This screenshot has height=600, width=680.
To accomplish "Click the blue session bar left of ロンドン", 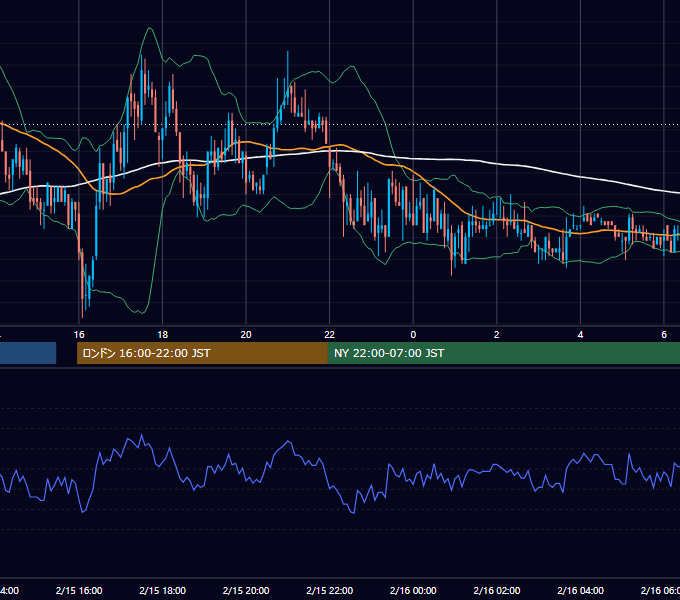I will coord(28,353).
